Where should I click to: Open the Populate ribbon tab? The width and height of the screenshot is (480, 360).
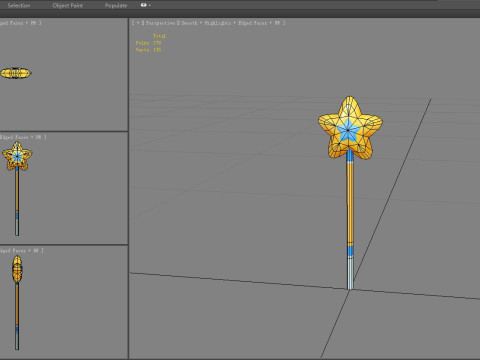(116, 5)
